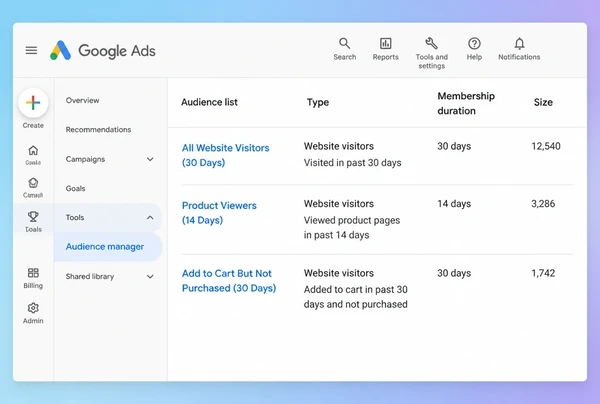The width and height of the screenshot is (600, 404).
Task: Open the Admin gear icon
Action: tap(33, 308)
